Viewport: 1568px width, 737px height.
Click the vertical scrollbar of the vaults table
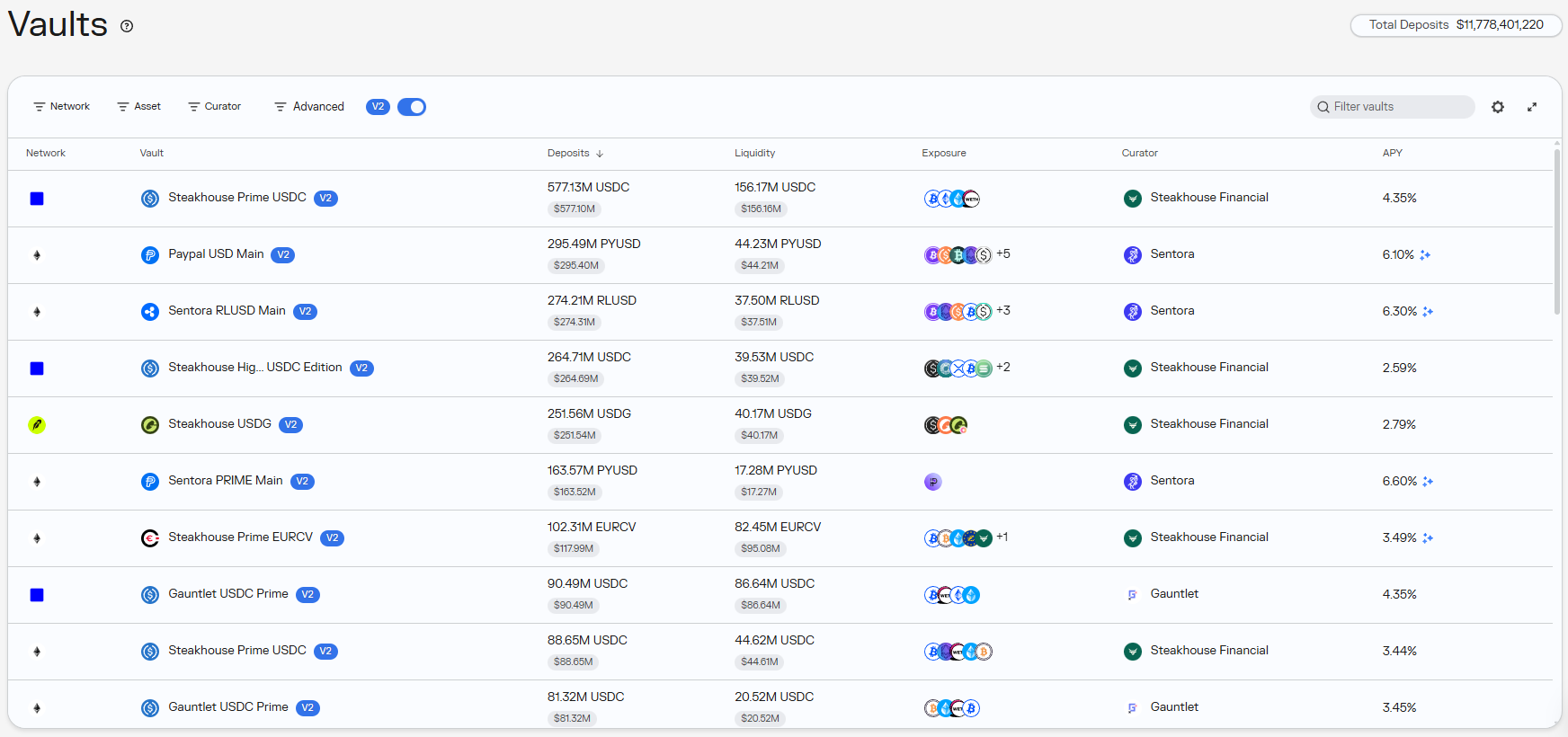pos(1557,232)
